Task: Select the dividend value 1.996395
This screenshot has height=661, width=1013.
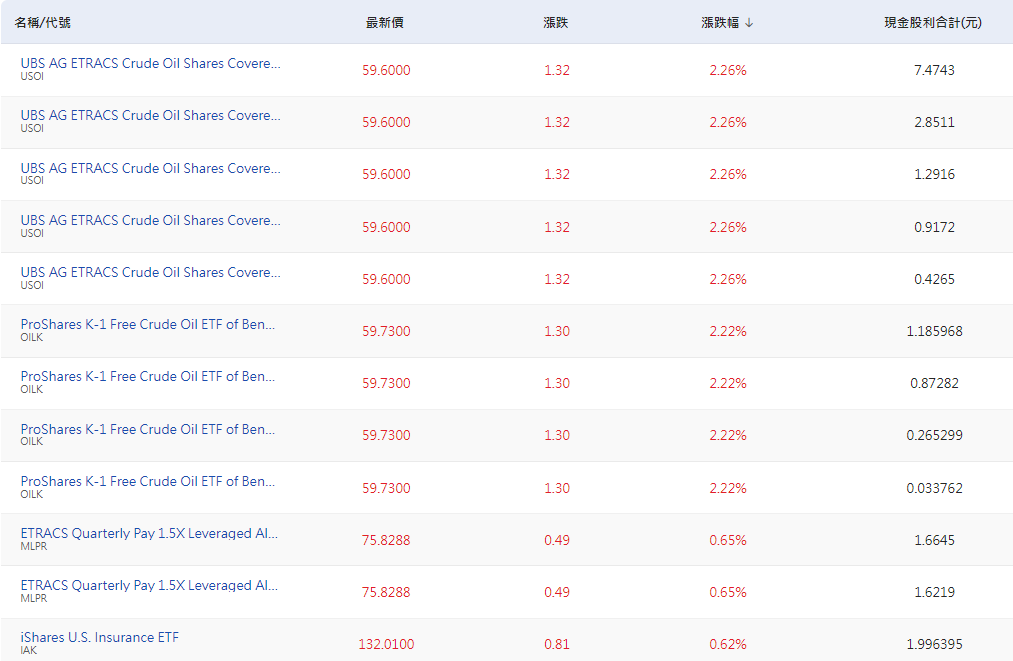Action: (x=934, y=644)
